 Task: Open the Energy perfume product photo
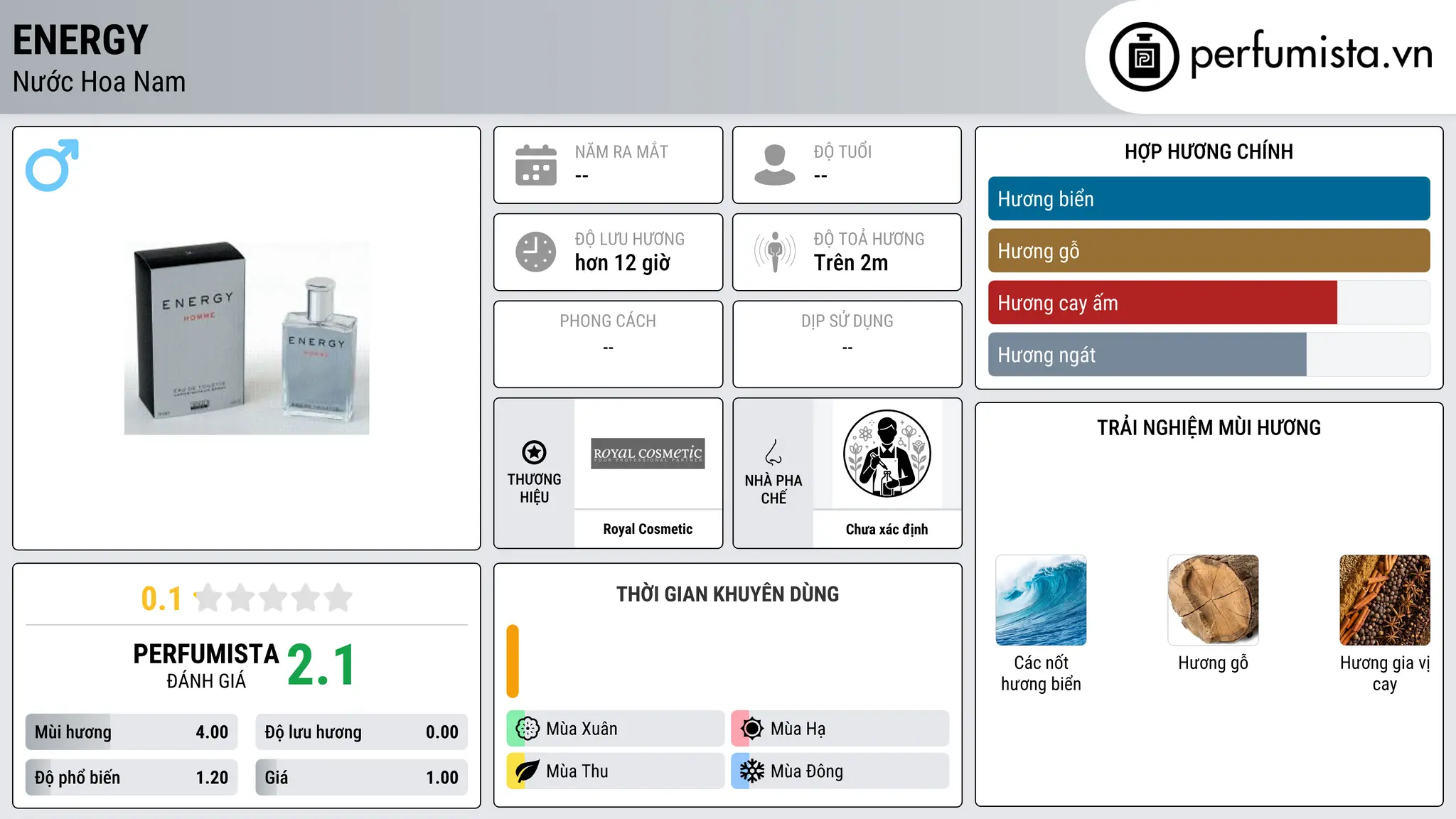(x=247, y=338)
